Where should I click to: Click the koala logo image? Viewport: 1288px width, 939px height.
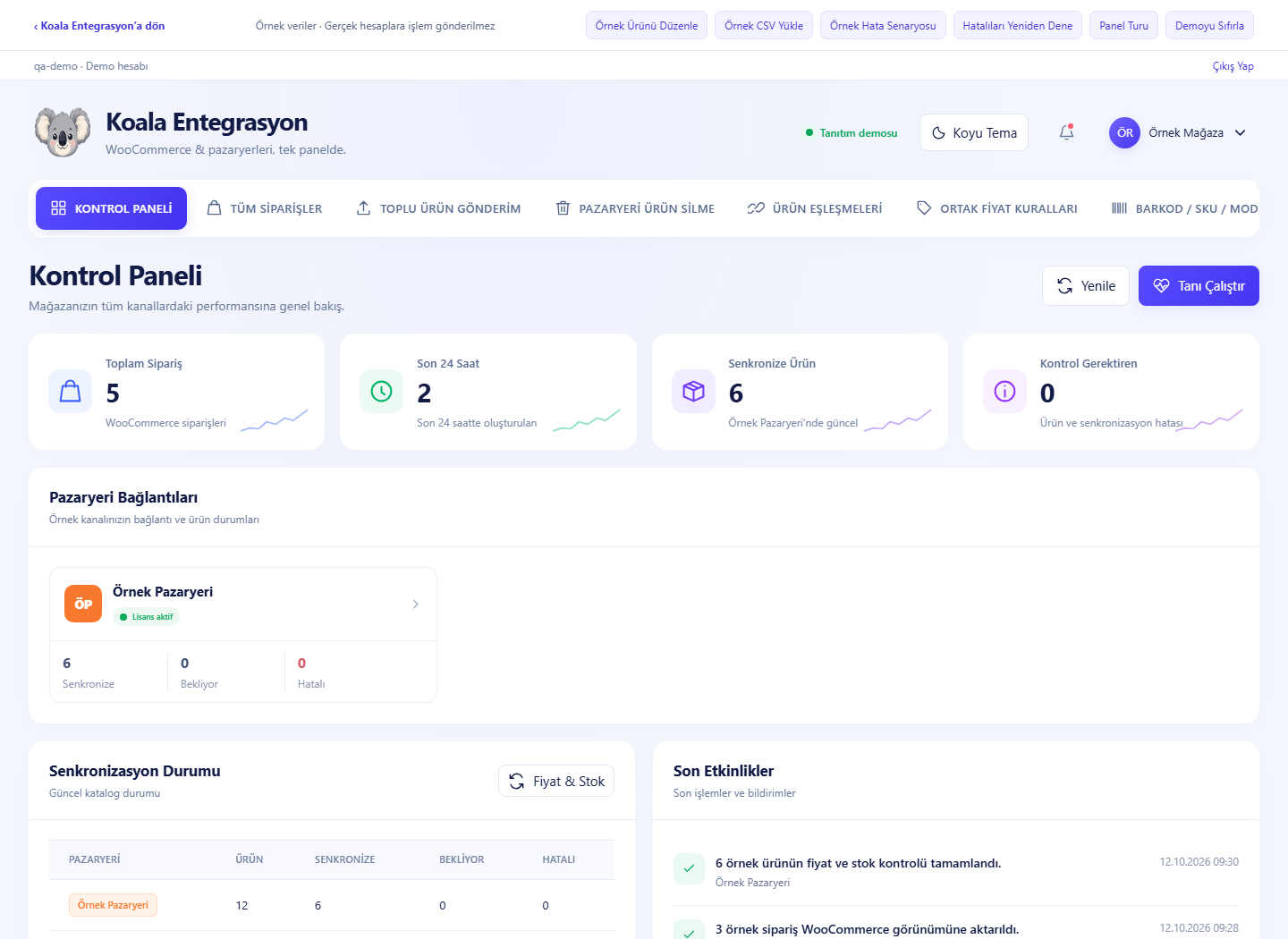pos(63,132)
